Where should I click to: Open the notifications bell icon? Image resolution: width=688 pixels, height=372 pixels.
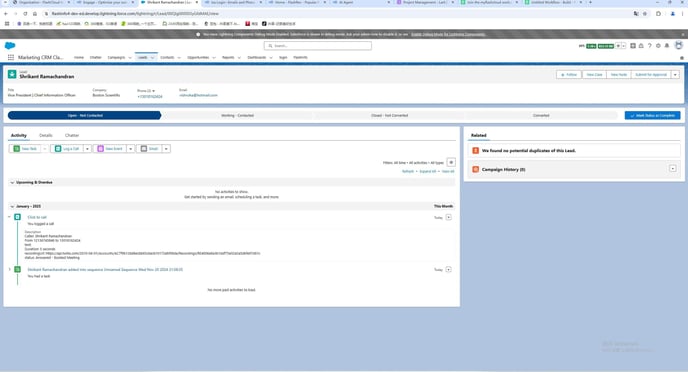tap(666, 46)
